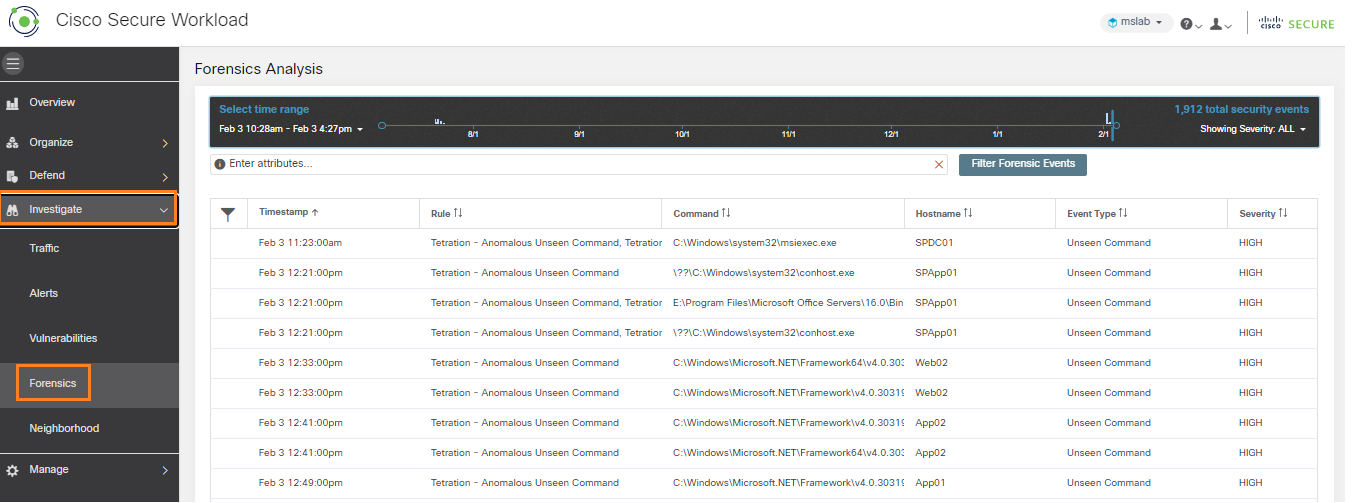Click the info icon in attributes field
The image size is (1355, 503).
point(220,164)
